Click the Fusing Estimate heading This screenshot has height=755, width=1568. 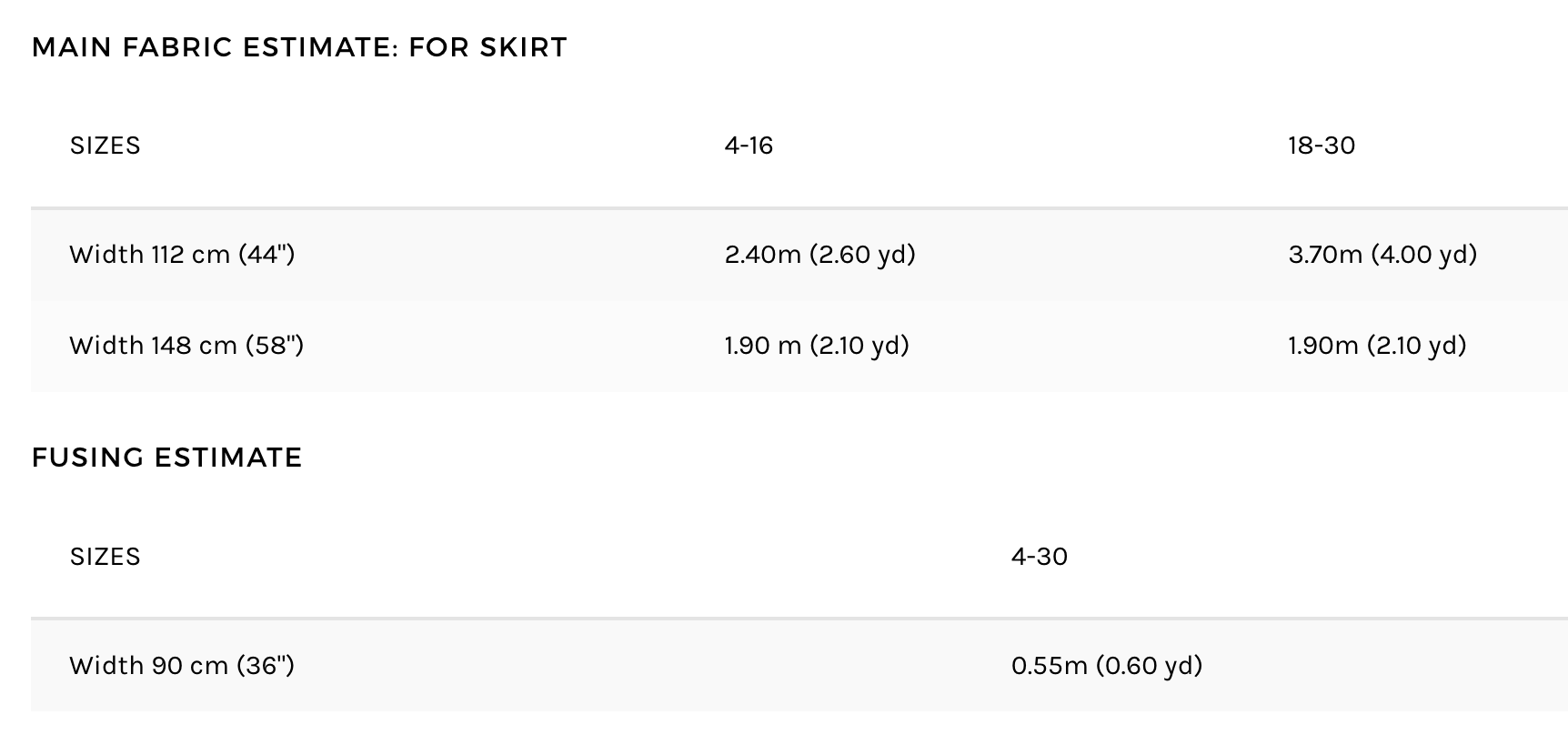click(167, 457)
